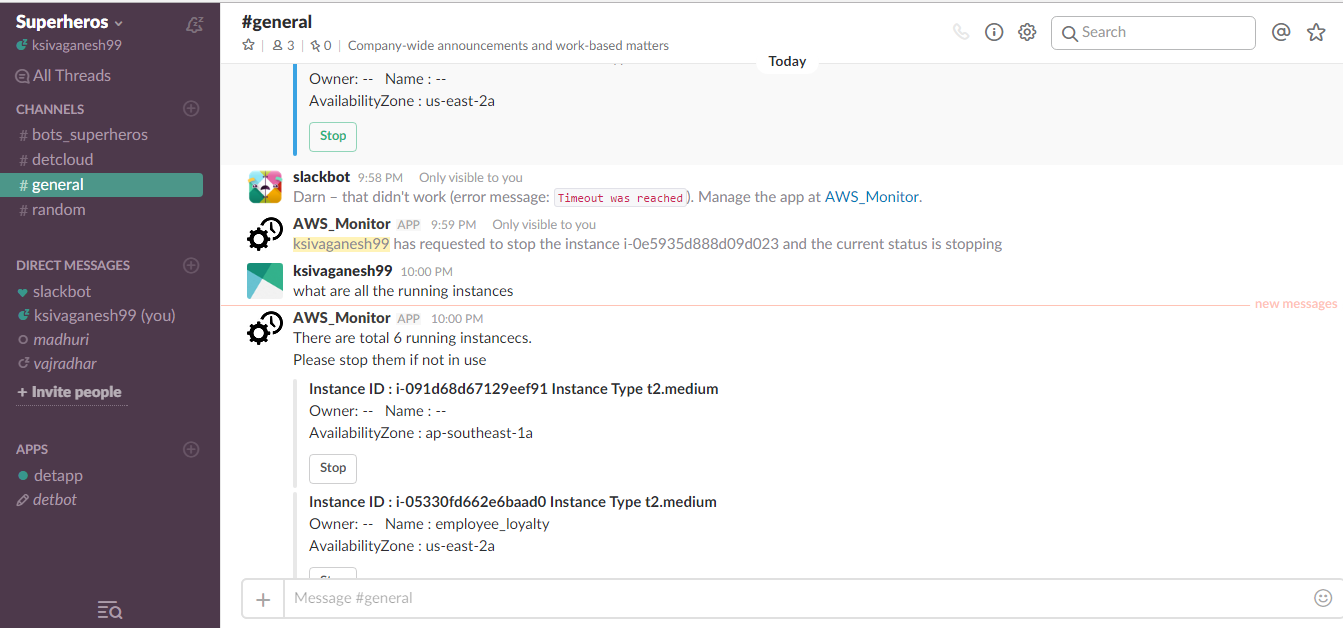Open the detcloud channel

click(x=62, y=160)
